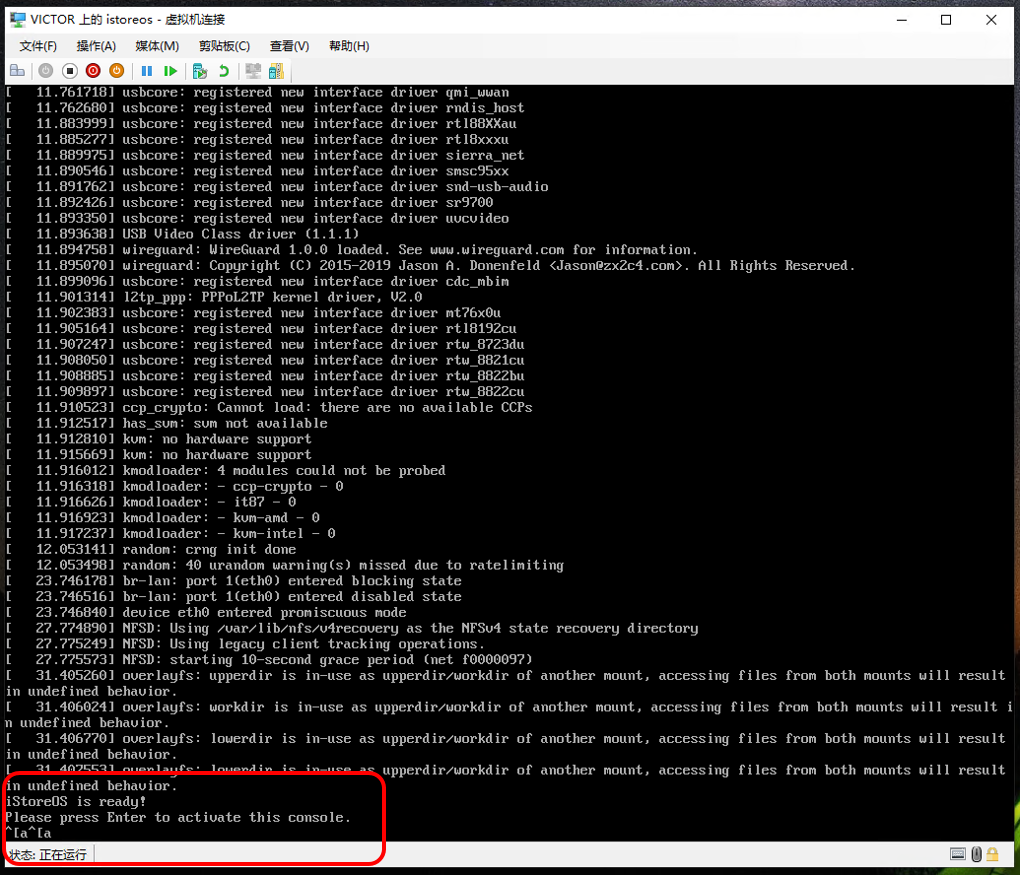Turn off the virtual machine
1020x876 pixels.
point(70,70)
